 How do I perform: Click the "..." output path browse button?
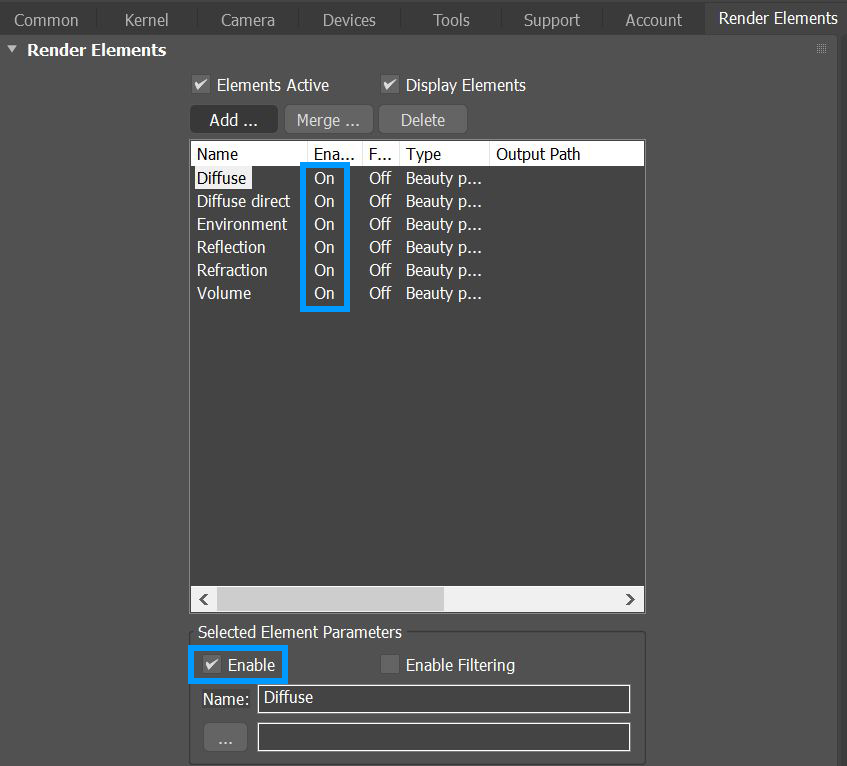point(224,737)
